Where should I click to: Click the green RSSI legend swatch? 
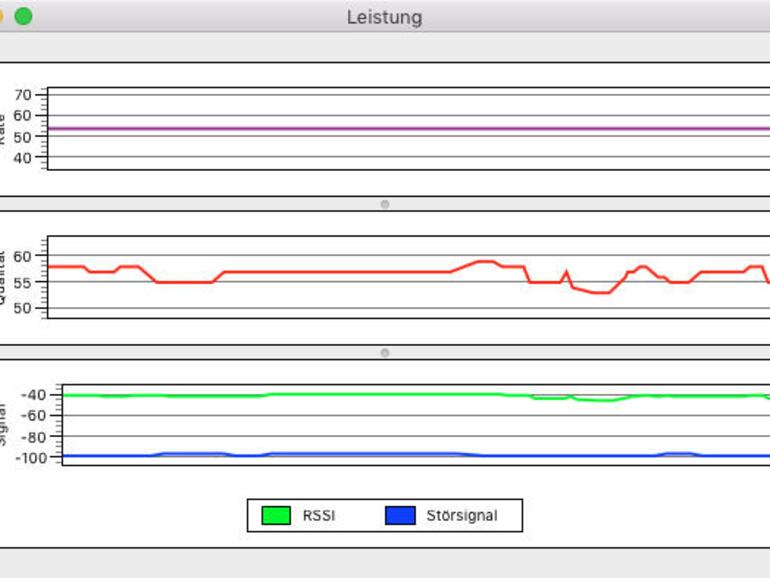(276, 515)
